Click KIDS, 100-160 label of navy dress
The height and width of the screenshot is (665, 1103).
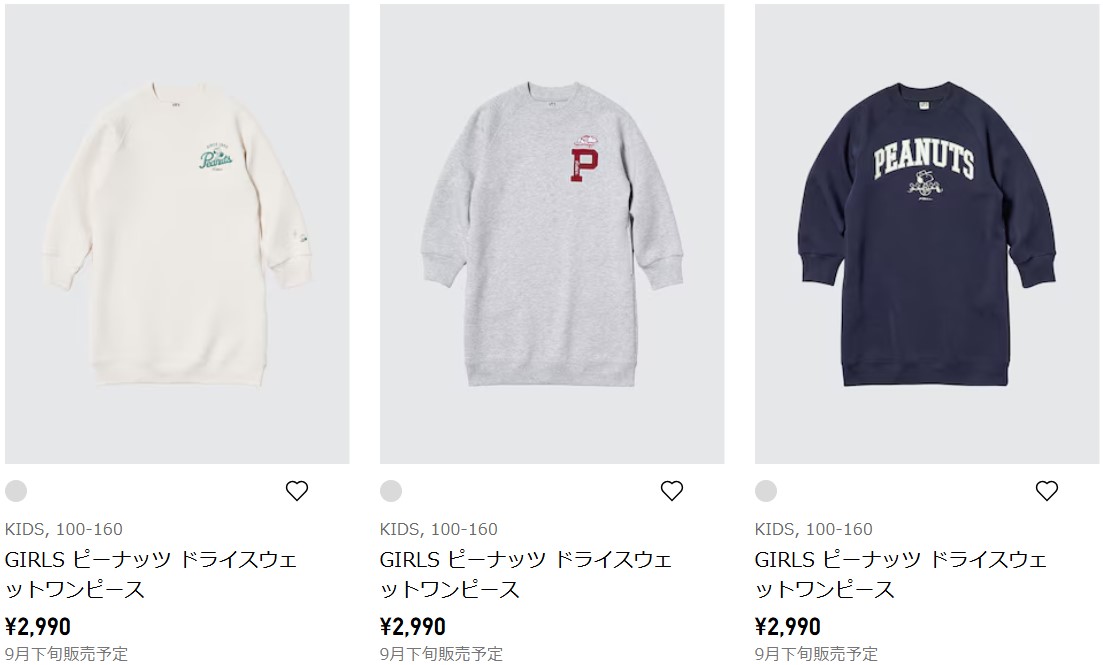click(814, 529)
